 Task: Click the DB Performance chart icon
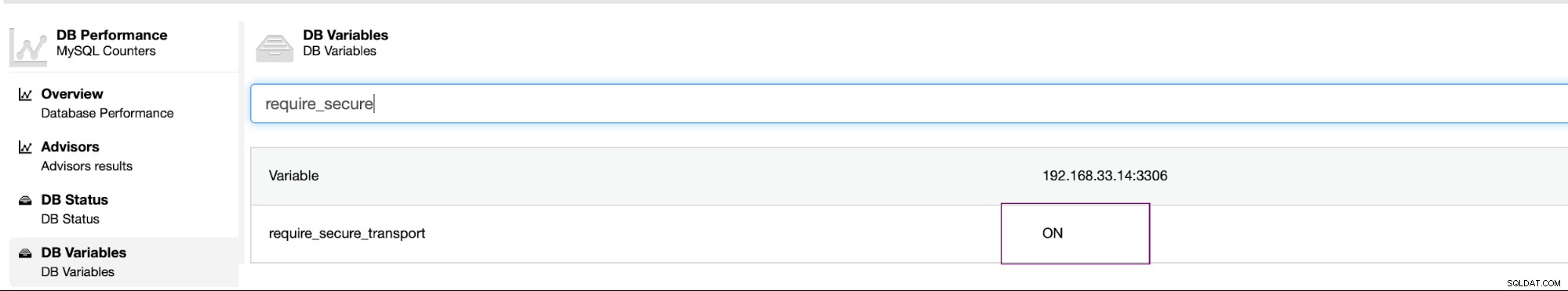pyautogui.click(x=28, y=46)
